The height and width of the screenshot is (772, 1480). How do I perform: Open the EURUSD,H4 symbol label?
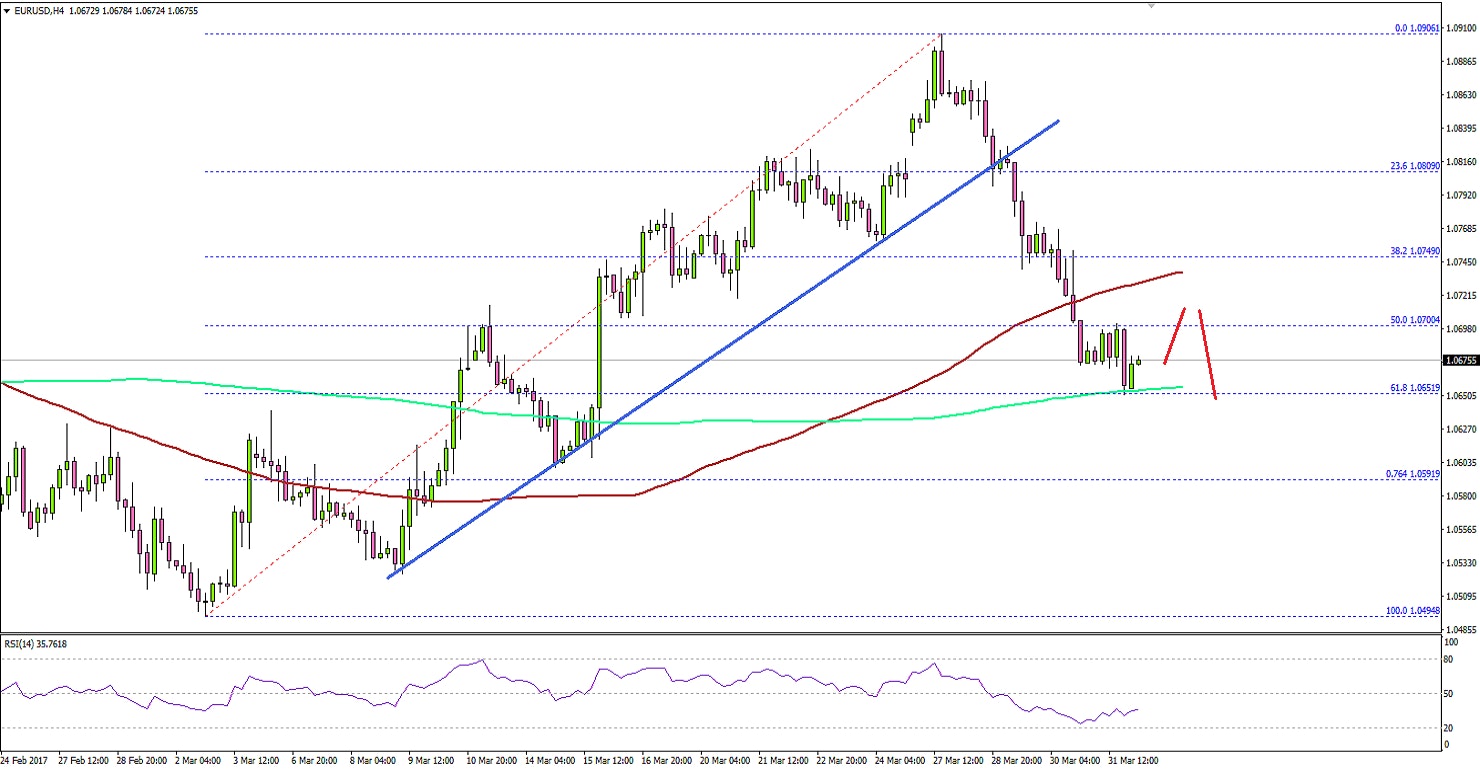coord(40,10)
